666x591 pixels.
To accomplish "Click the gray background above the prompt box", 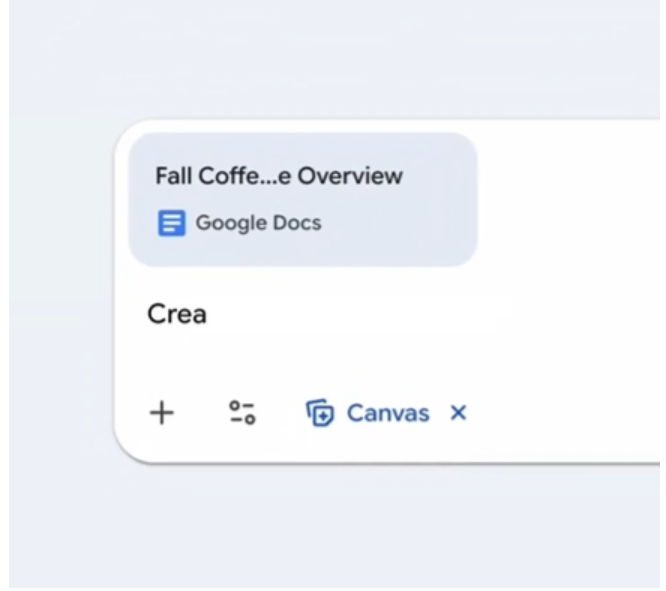I will tap(330, 60).
